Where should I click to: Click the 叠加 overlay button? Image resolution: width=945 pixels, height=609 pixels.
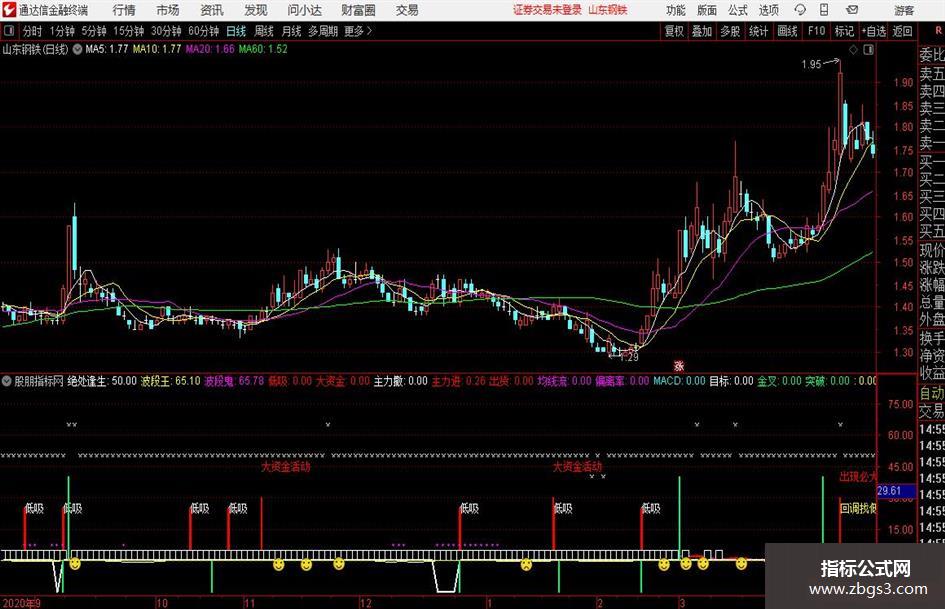[x=702, y=31]
